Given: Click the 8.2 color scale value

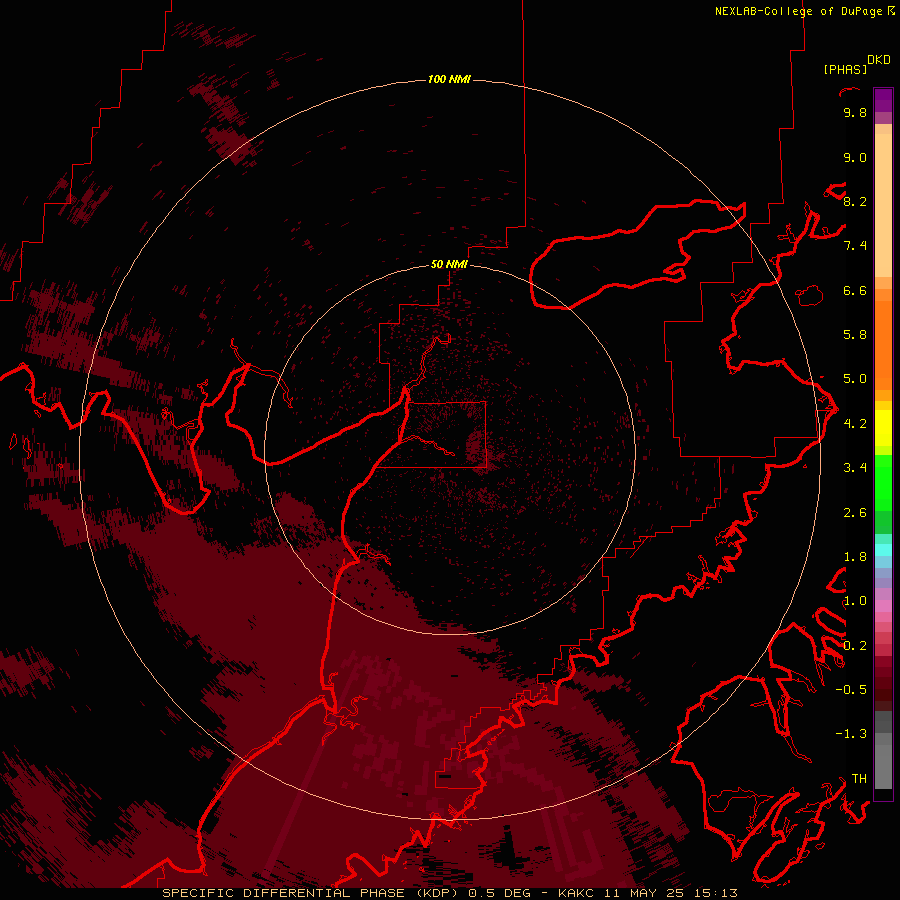Looking at the screenshot, I should tap(855, 201).
